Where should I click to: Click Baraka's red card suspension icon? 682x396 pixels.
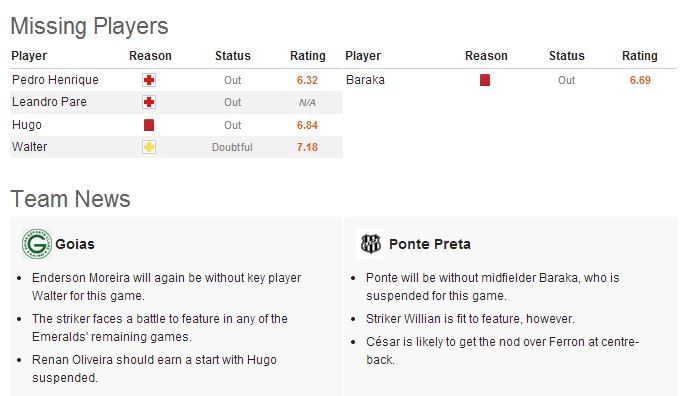click(485, 80)
